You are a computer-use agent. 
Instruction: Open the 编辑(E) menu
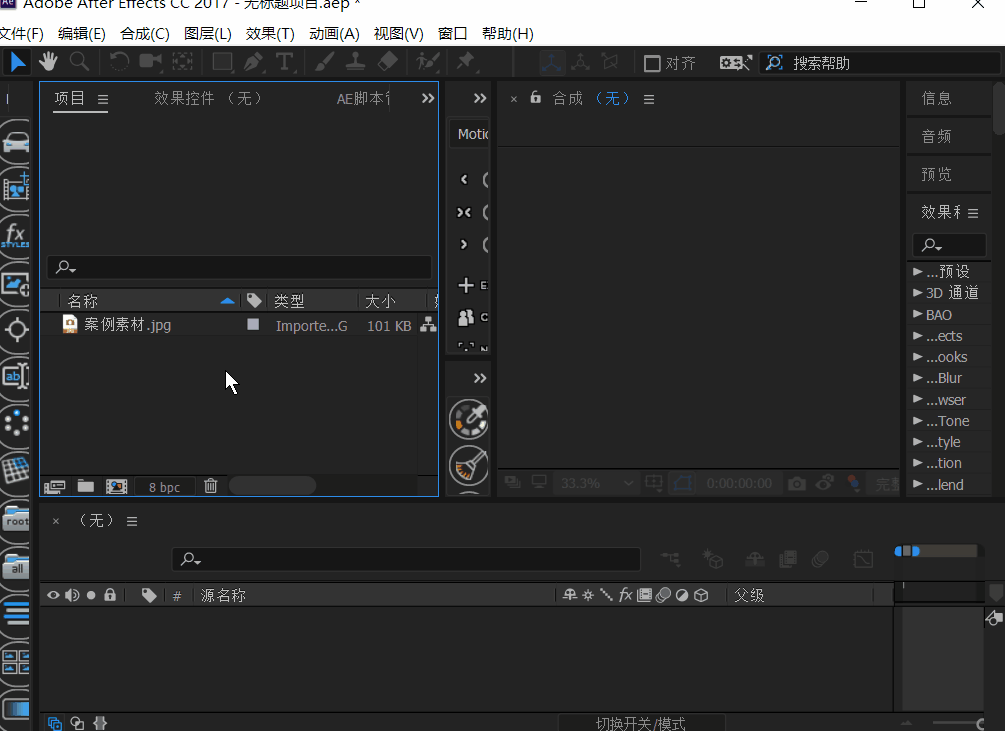81,33
